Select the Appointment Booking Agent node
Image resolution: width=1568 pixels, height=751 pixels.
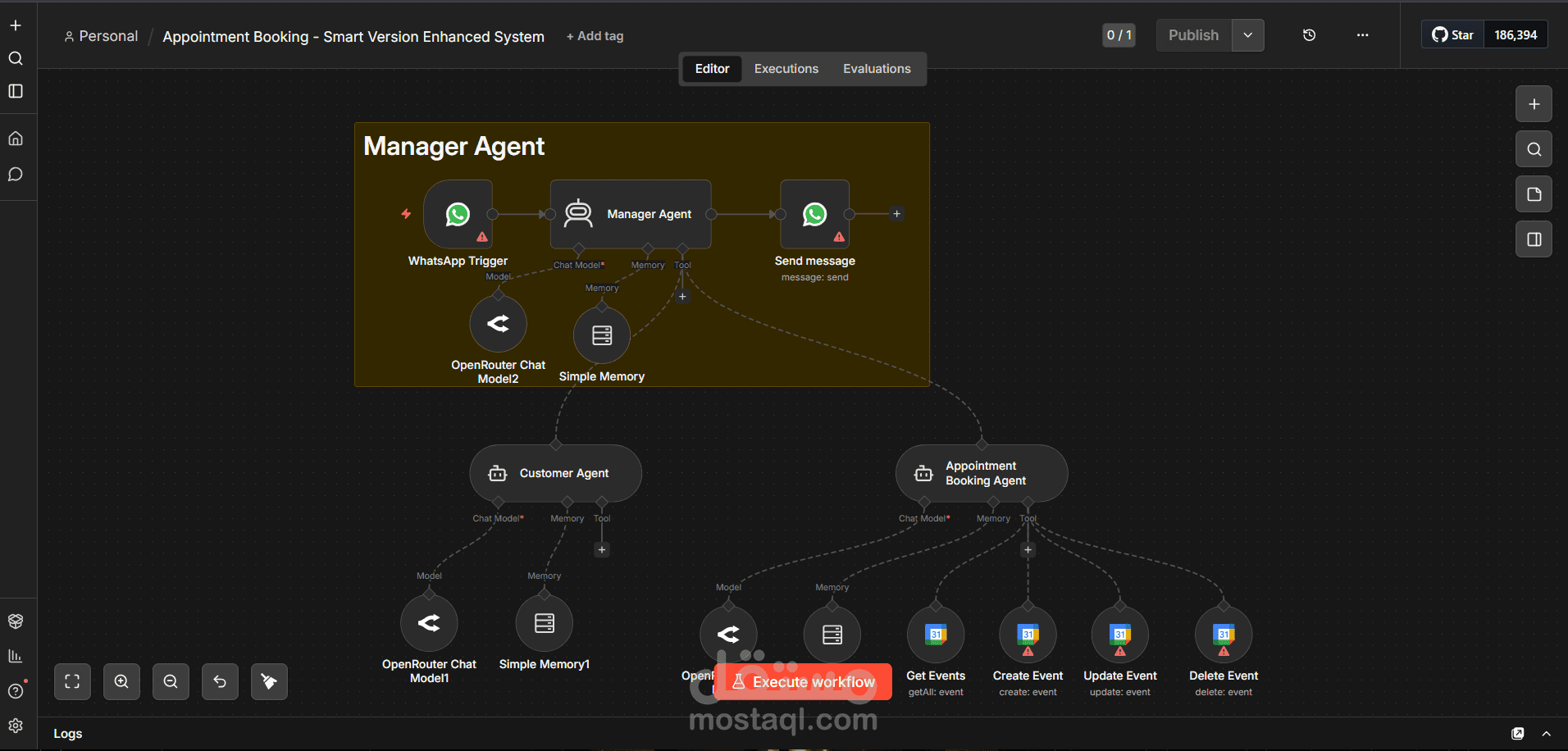(x=982, y=473)
